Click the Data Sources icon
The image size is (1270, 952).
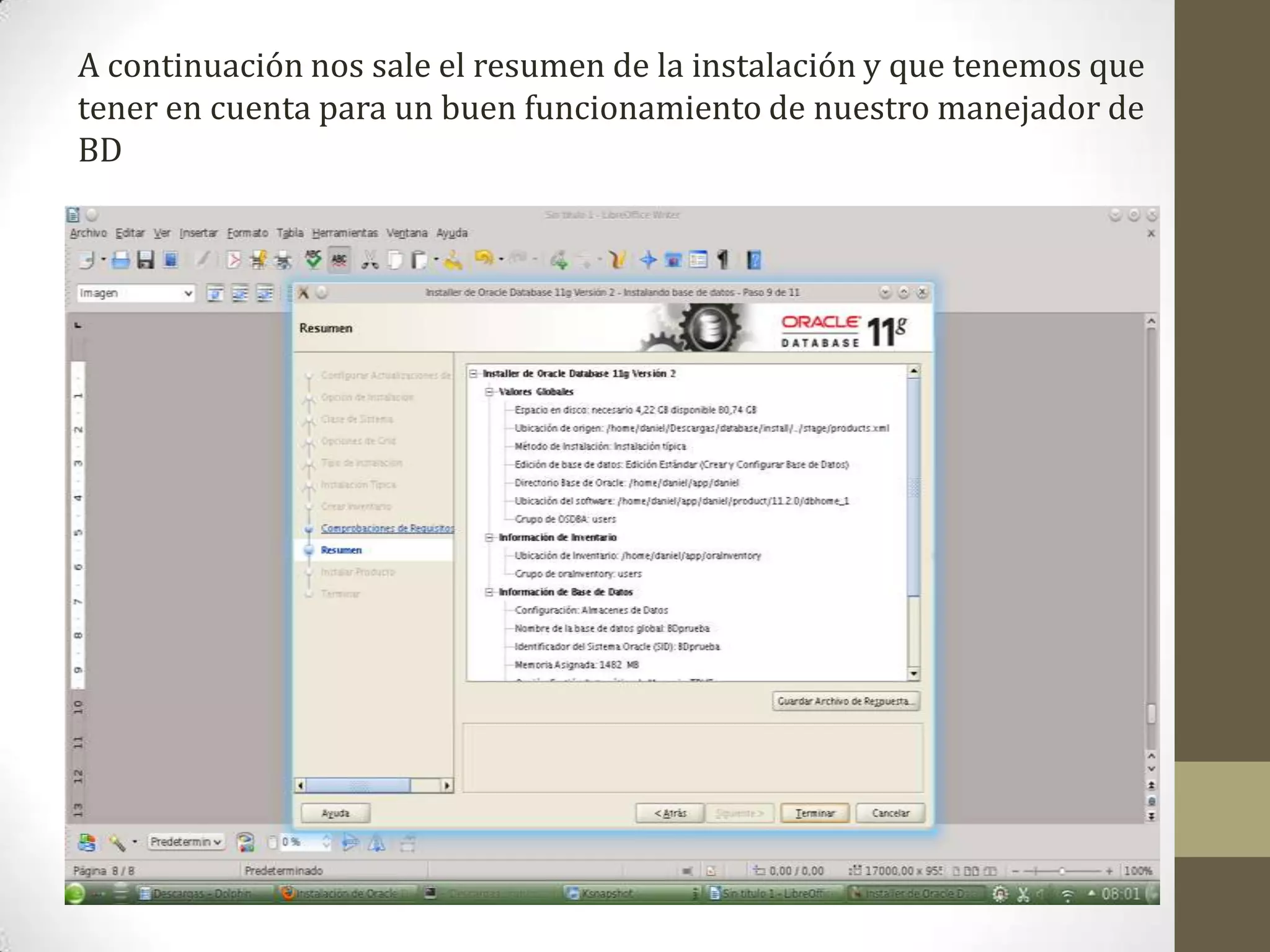pos(698,260)
